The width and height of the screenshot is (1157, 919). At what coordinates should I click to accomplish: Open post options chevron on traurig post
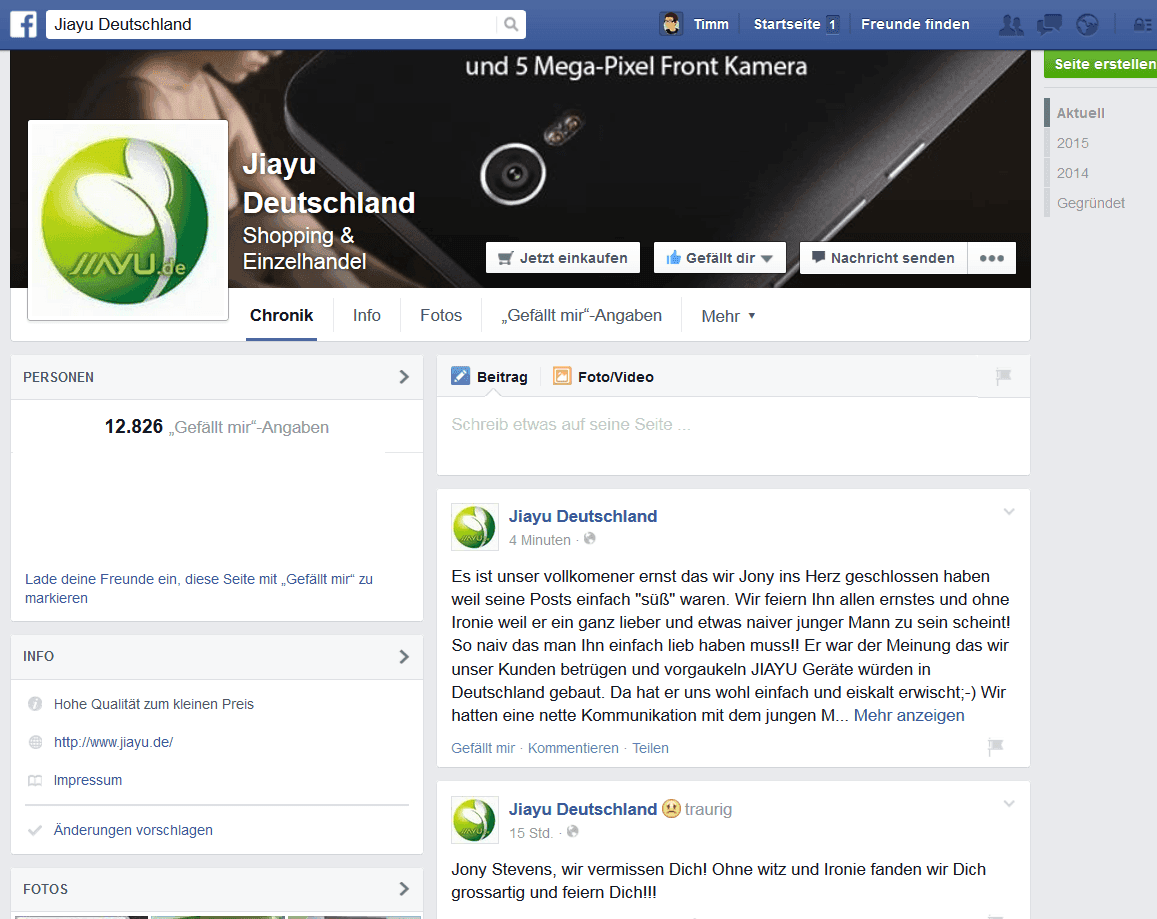(1009, 803)
